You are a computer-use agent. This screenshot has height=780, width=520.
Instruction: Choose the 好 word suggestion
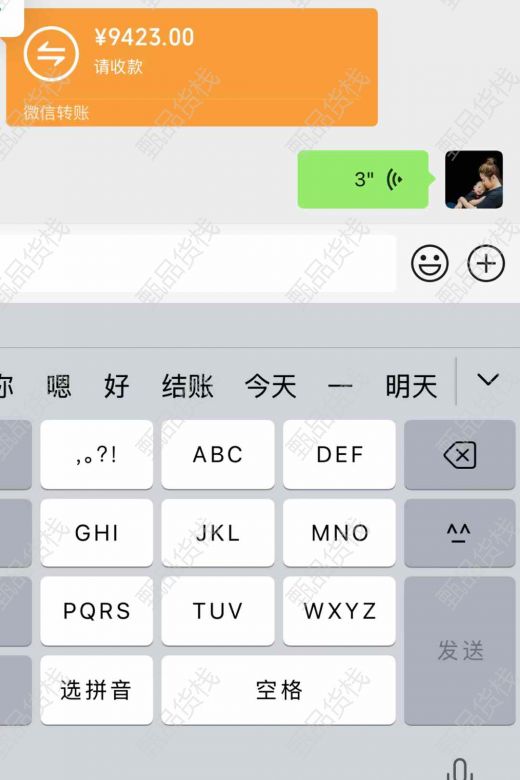(x=116, y=387)
